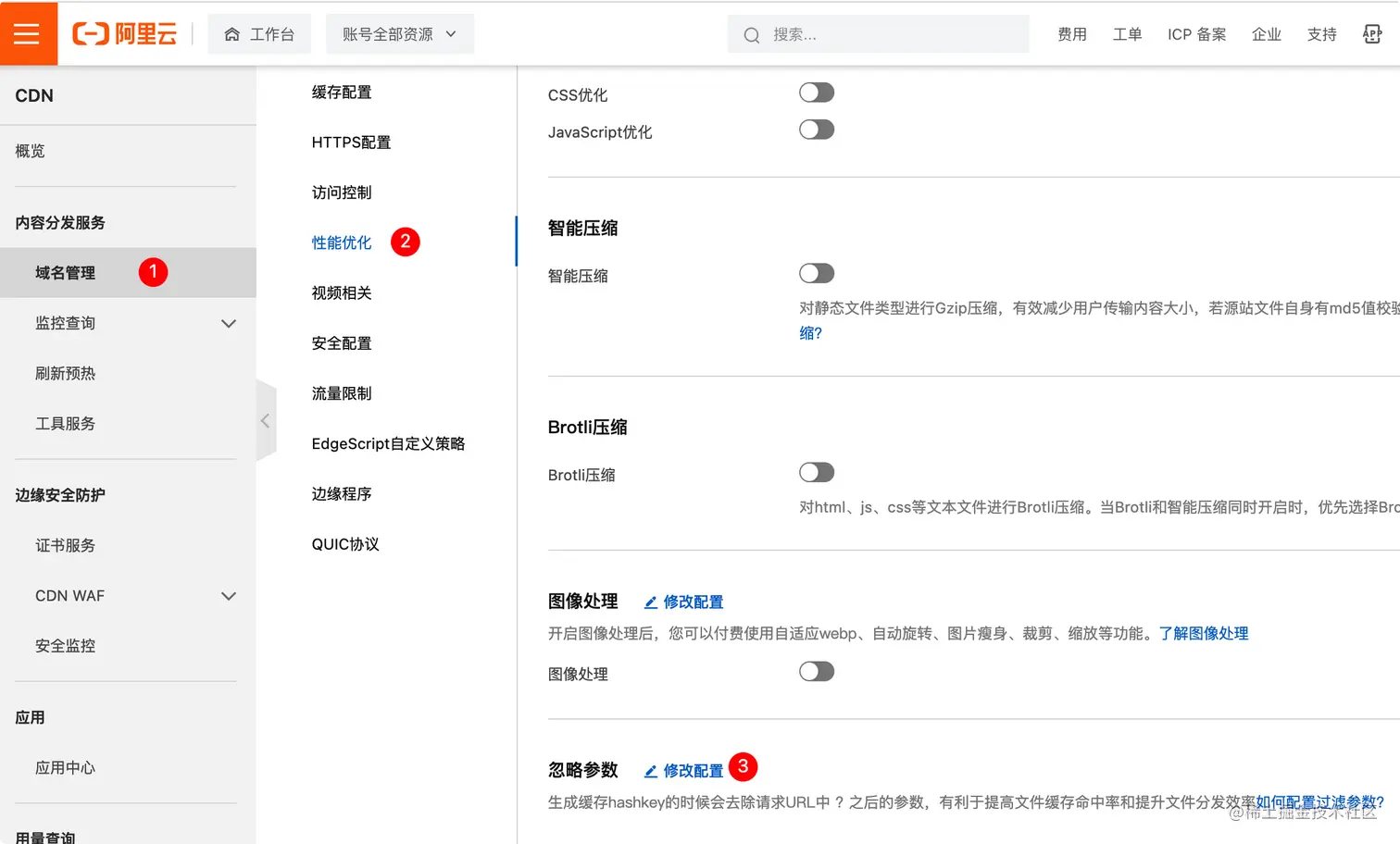The image size is (1400, 844).
Task: Open the 如何配置过滤参数? link
Action: [x=1319, y=802]
